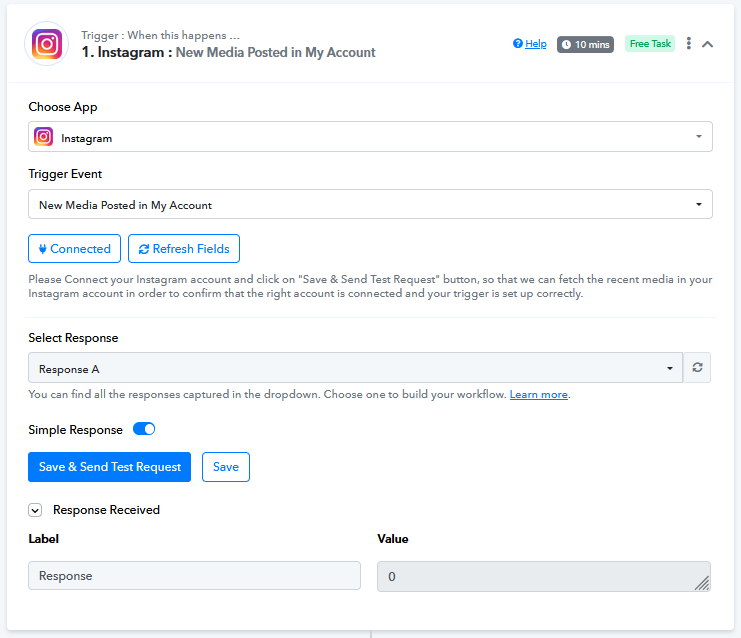The image size is (741, 638).
Task: Click the Connected button
Action: tap(74, 249)
